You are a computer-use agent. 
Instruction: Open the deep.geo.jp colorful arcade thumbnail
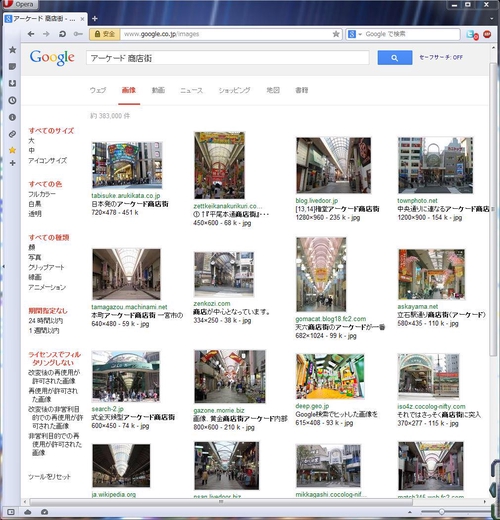coord(330,376)
